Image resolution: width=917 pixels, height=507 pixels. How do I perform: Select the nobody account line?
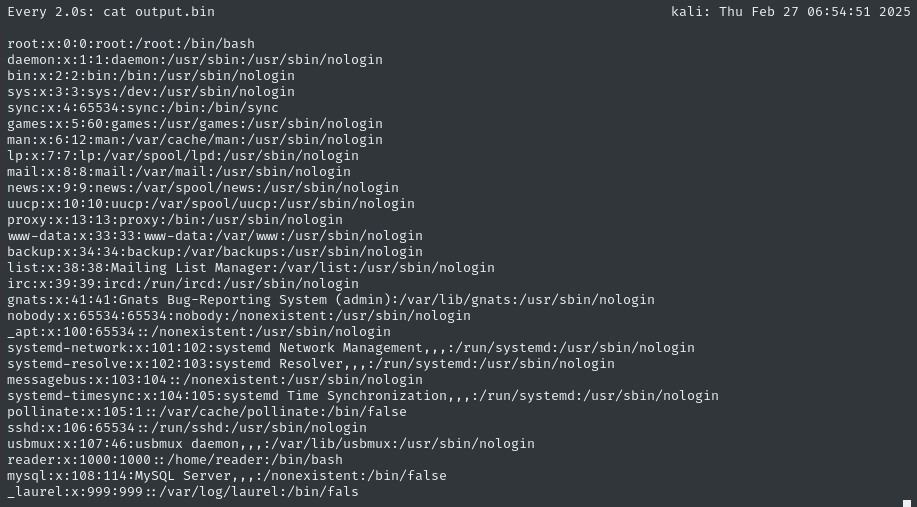[238, 316]
